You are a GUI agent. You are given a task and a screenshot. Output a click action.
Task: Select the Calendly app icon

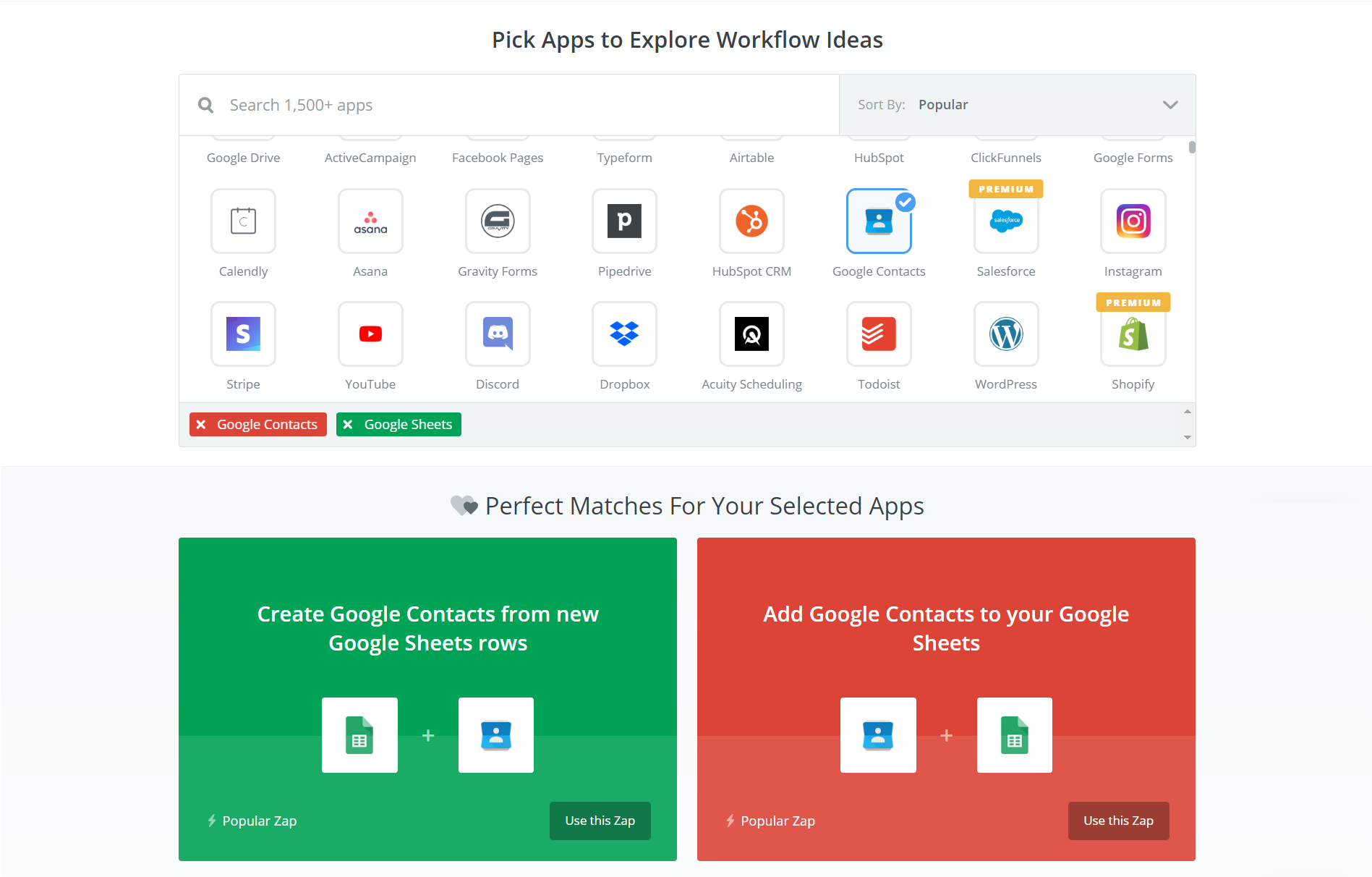point(243,221)
